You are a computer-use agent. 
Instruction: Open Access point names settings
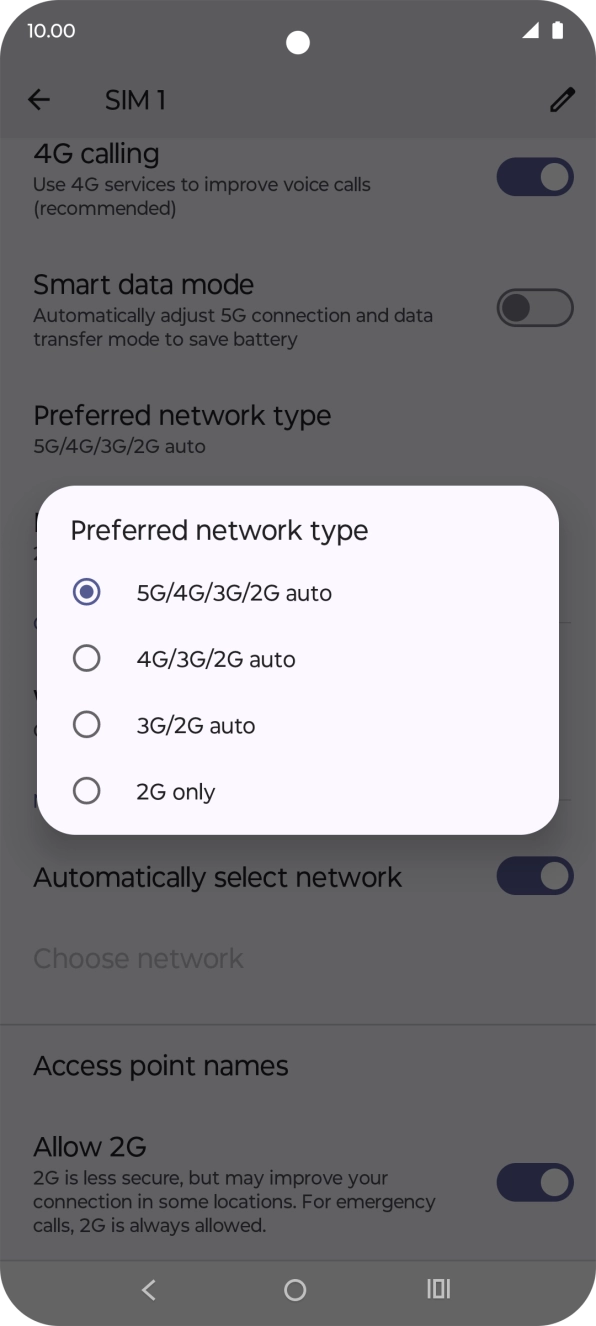[x=160, y=1065]
